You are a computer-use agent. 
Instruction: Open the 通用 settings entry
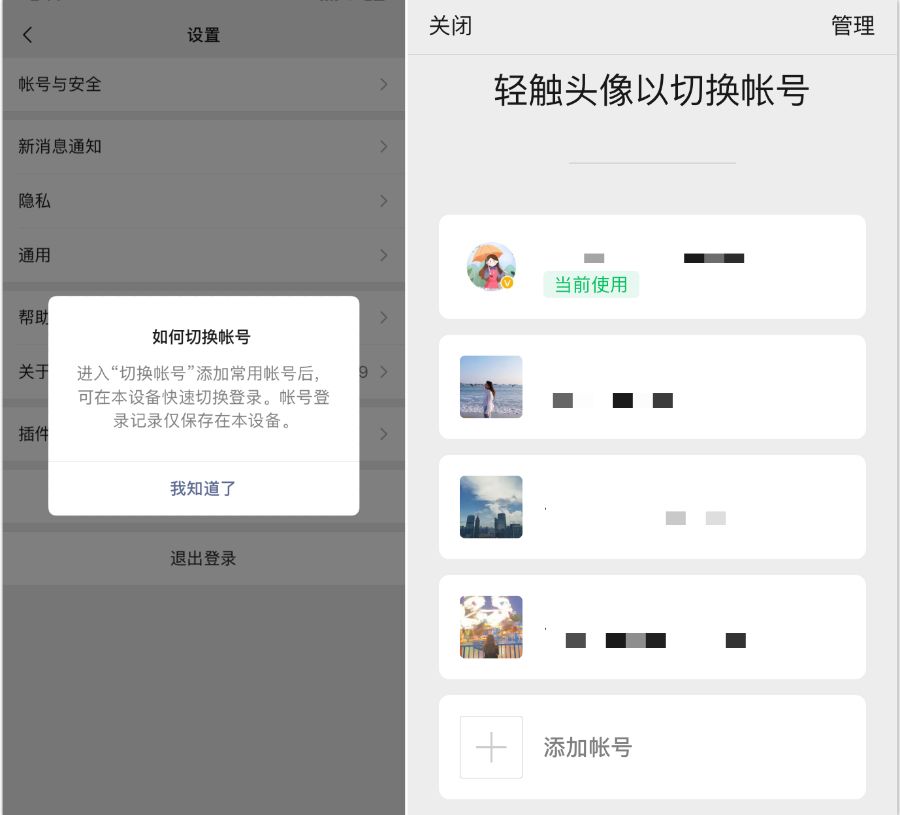203,255
